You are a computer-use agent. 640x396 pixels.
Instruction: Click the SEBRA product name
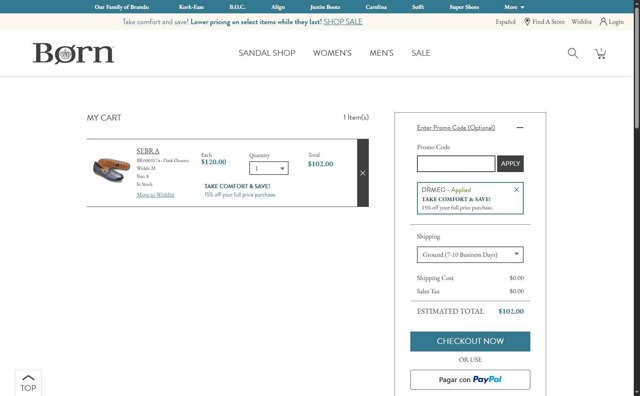pyautogui.click(x=148, y=151)
